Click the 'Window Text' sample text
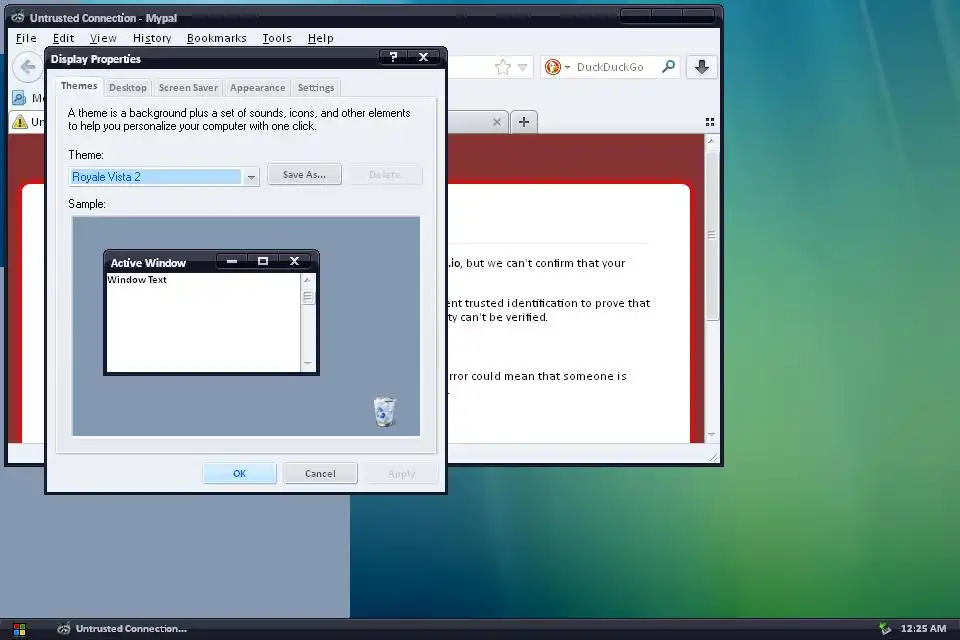The height and width of the screenshot is (640, 960). 137,279
